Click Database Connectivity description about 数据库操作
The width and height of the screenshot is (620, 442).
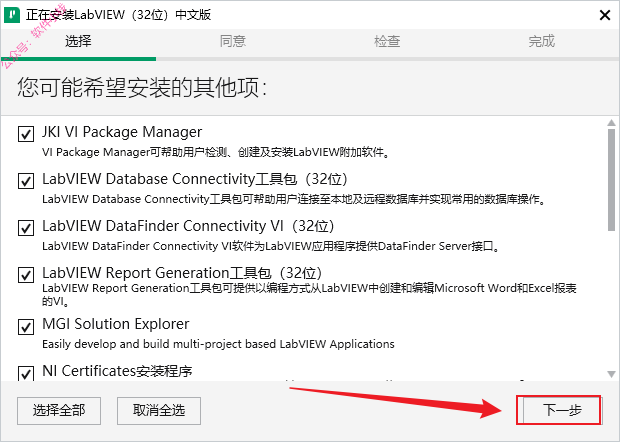tap(295, 199)
